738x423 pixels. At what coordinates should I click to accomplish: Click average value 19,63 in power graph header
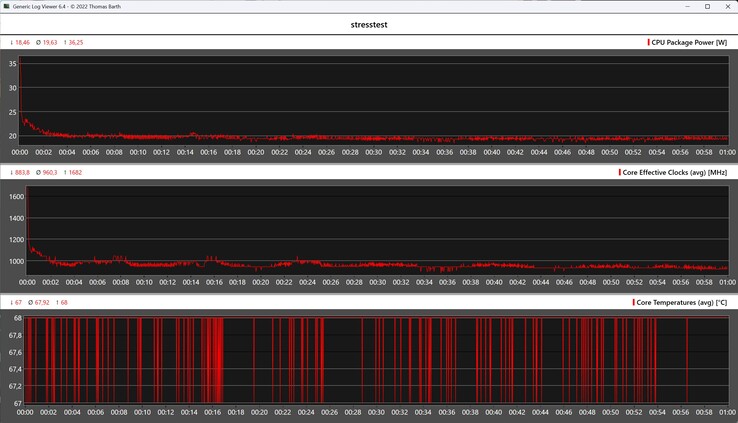point(46,43)
